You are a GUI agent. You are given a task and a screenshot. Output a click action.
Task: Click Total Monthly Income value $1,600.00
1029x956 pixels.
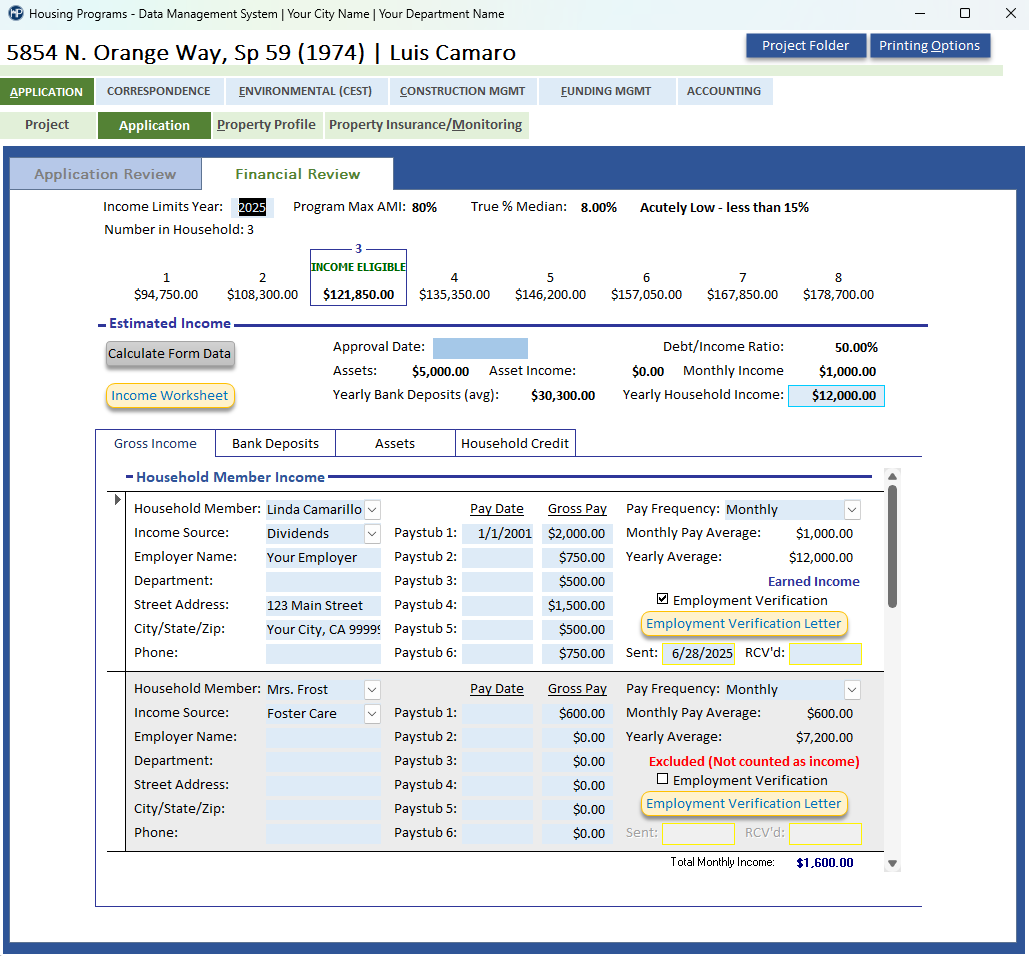click(x=825, y=863)
